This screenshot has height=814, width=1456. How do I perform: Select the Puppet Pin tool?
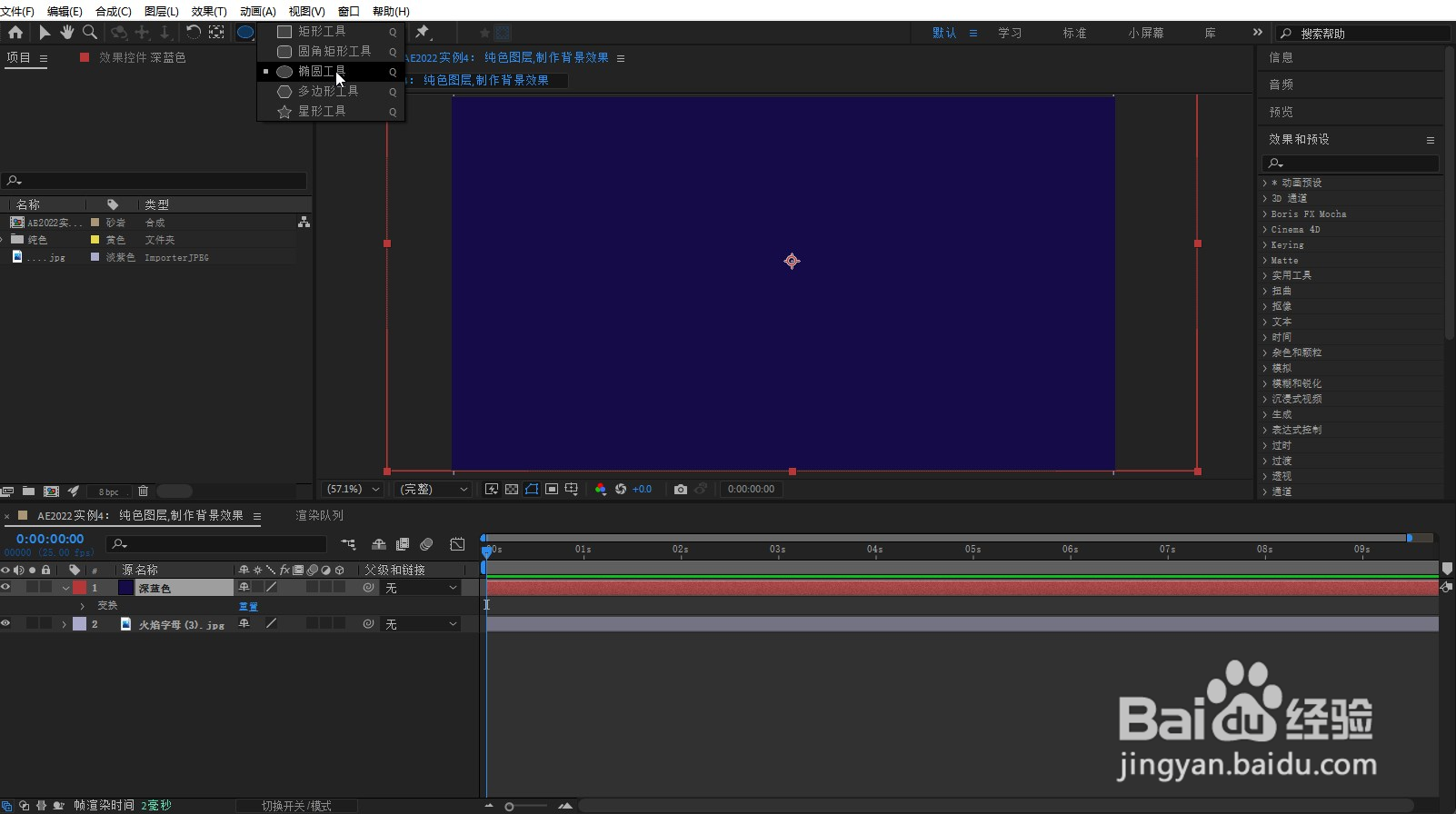423,32
